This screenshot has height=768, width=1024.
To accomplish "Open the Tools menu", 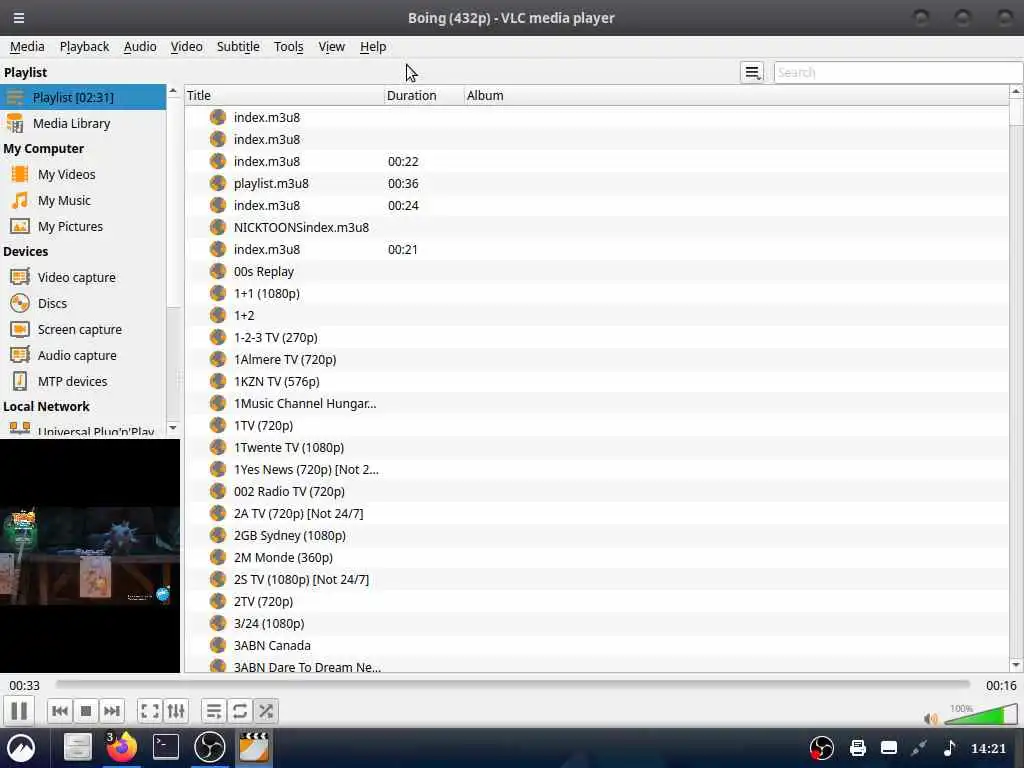I will coord(288,46).
